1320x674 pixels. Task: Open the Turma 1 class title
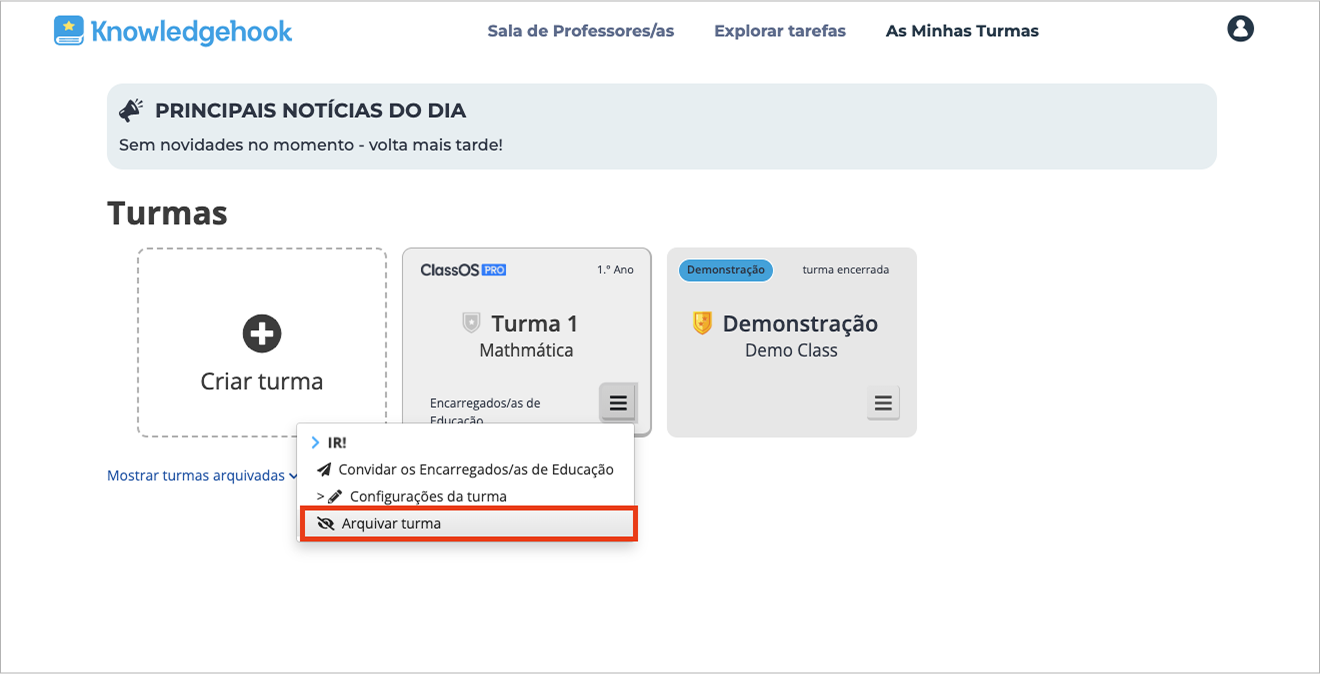[x=535, y=324]
